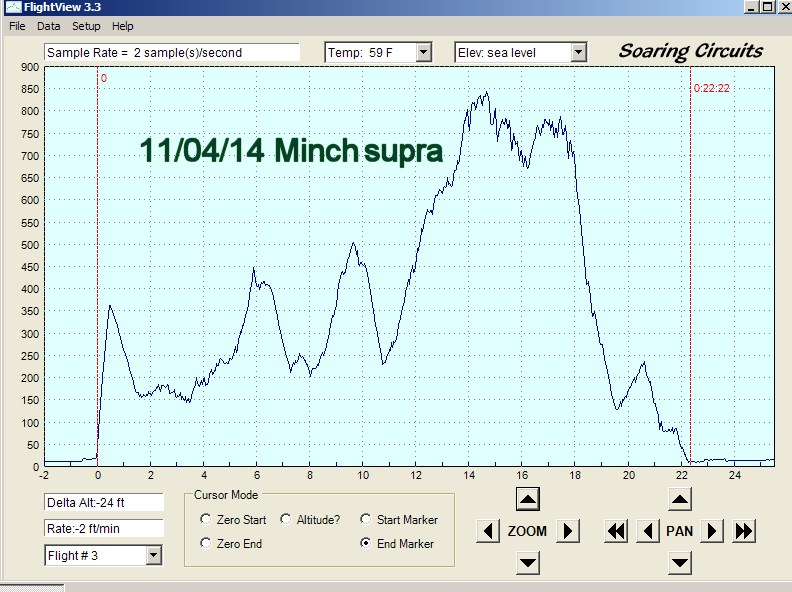This screenshot has height=592, width=792.
Task: Click the red 0 start marker label
Action: click(104, 78)
